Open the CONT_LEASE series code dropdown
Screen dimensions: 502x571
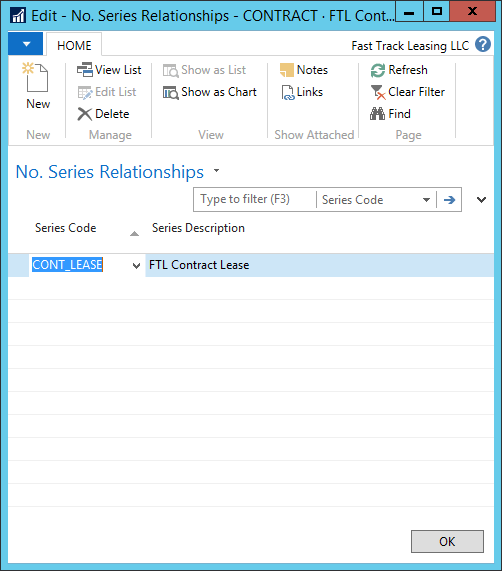tap(137, 265)
